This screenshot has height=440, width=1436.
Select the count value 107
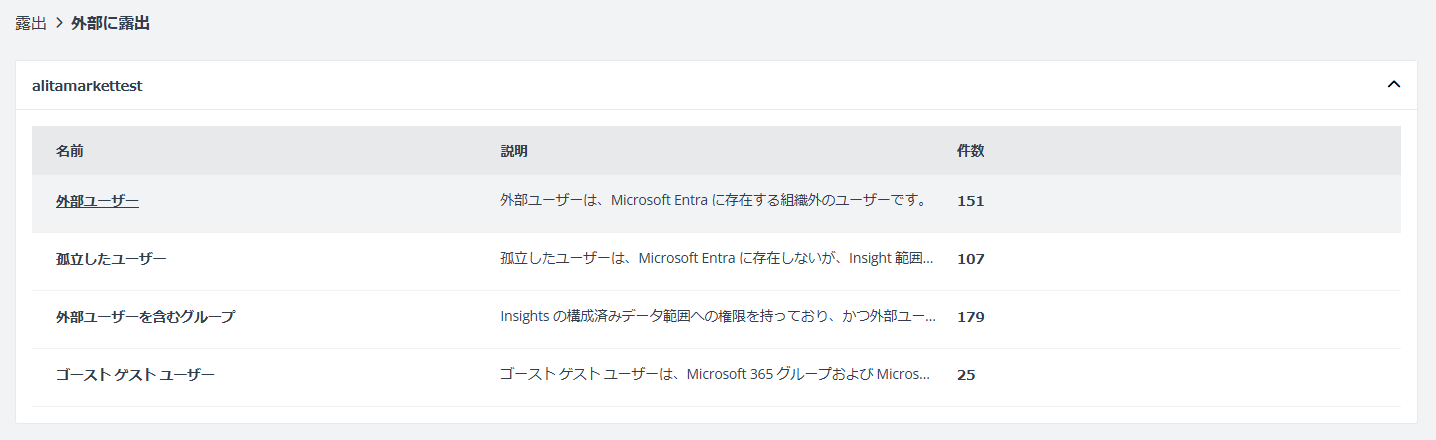(x=970, y=259)
